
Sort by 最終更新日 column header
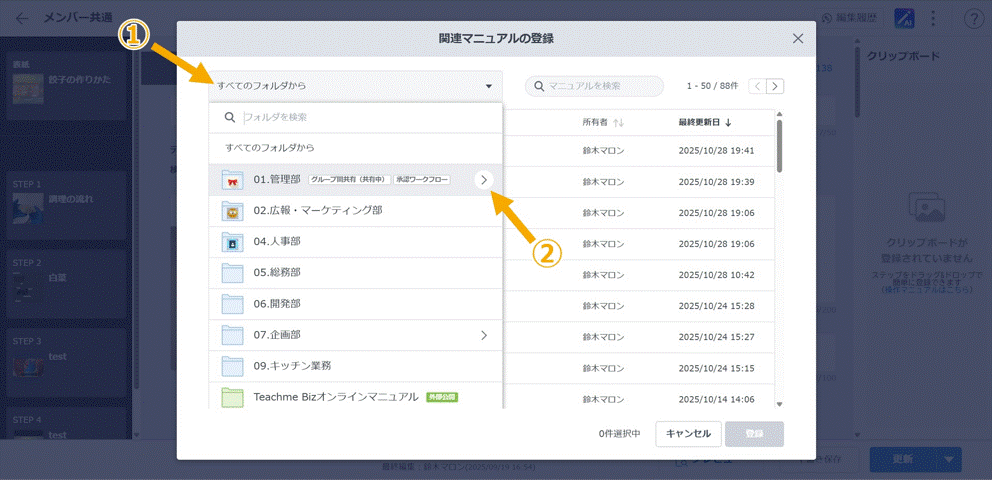(x=704, y=123)
